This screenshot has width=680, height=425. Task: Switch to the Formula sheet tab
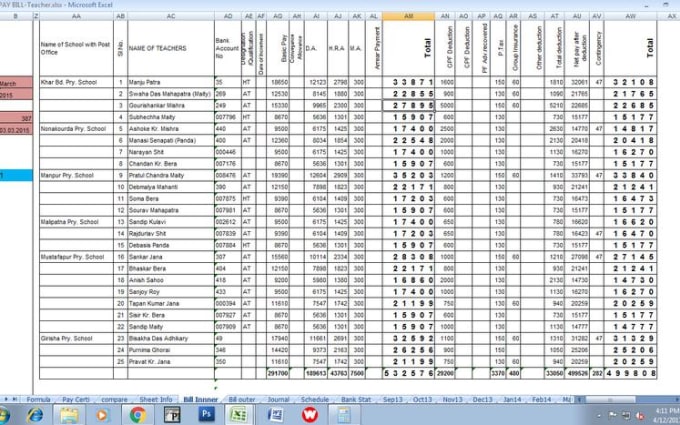coord(39,399)
